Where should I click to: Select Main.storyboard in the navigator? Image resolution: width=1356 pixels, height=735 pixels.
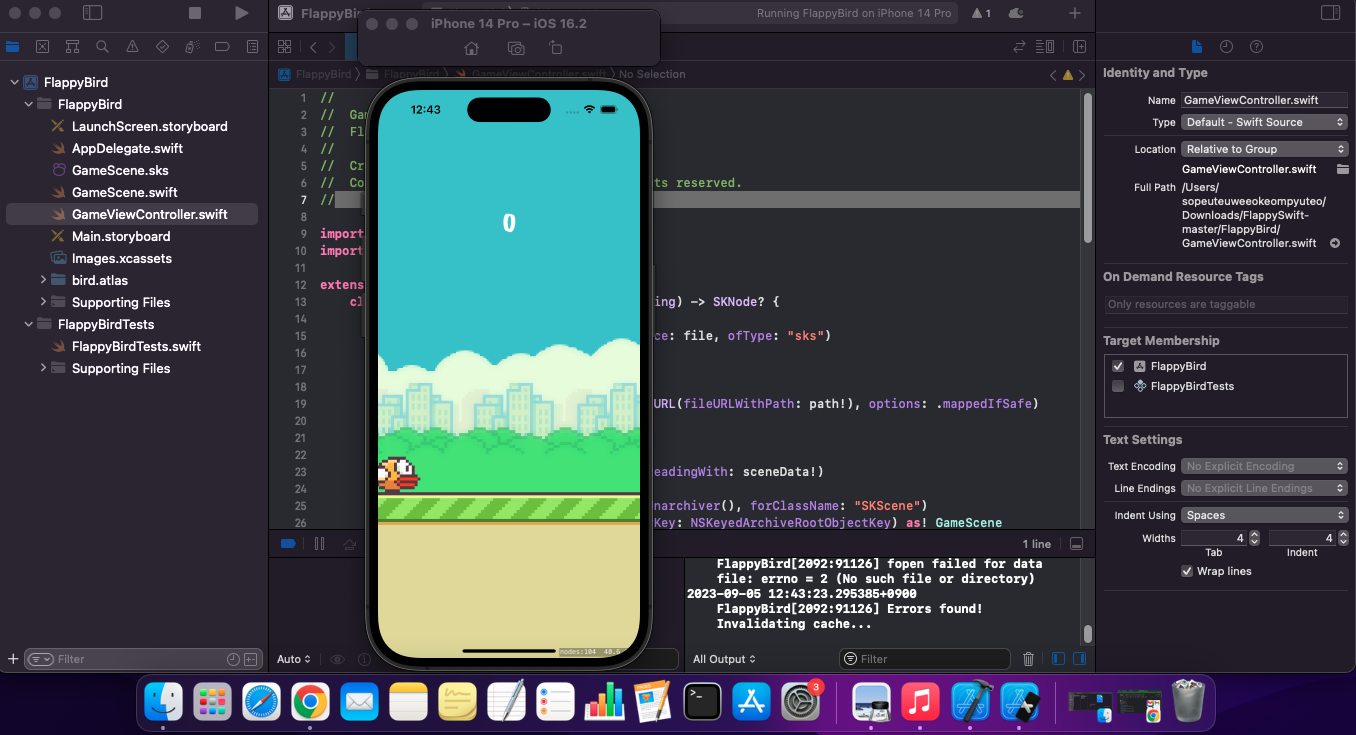click(x=121, y=236)
